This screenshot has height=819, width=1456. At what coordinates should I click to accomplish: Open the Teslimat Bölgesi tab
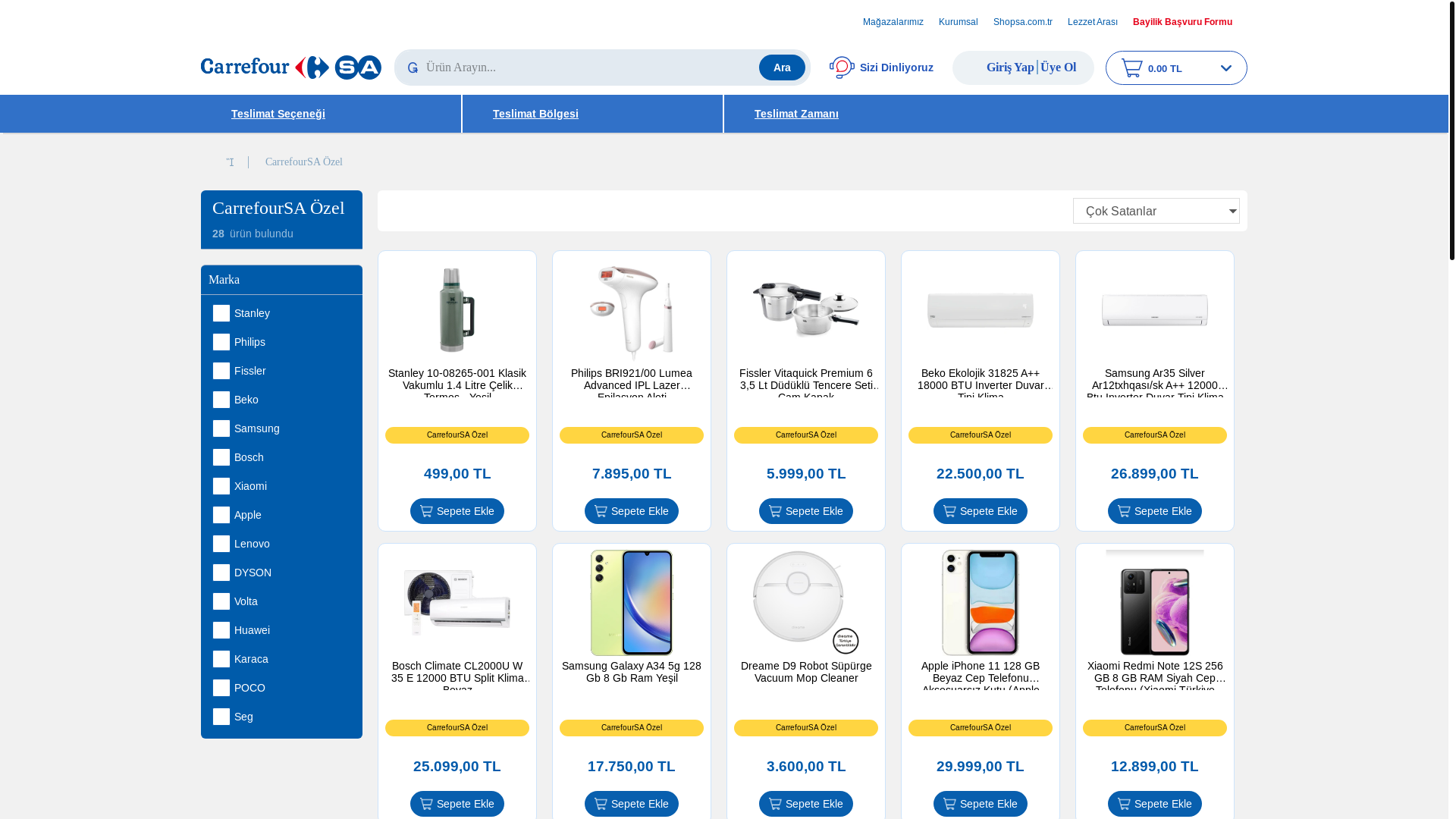(535, 114)
